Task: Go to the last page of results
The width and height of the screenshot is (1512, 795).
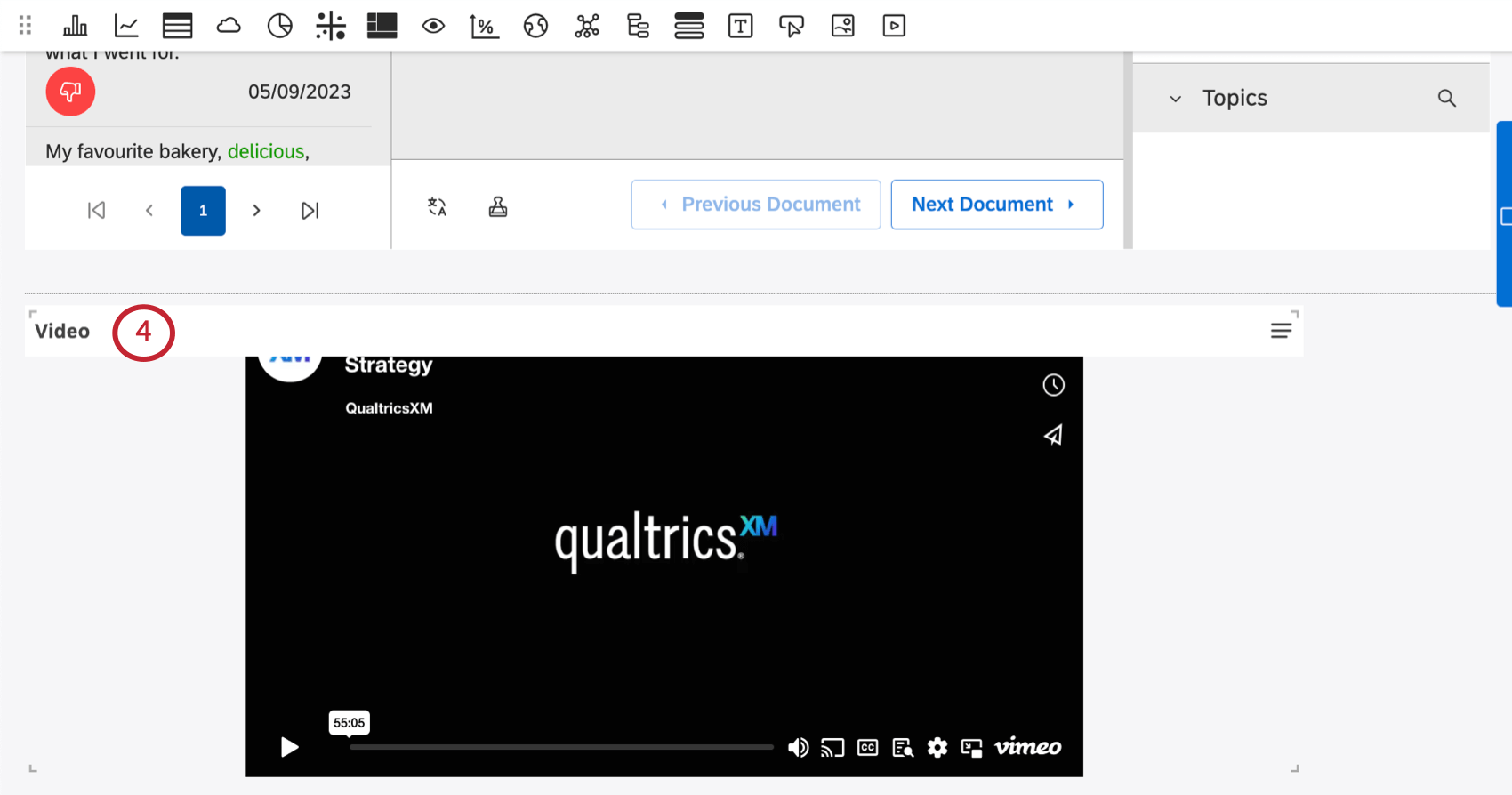Action: point(310,211)
